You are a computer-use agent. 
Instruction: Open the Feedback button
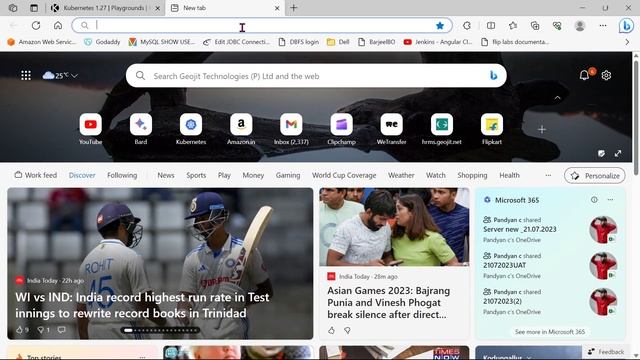tap(606, 351)
